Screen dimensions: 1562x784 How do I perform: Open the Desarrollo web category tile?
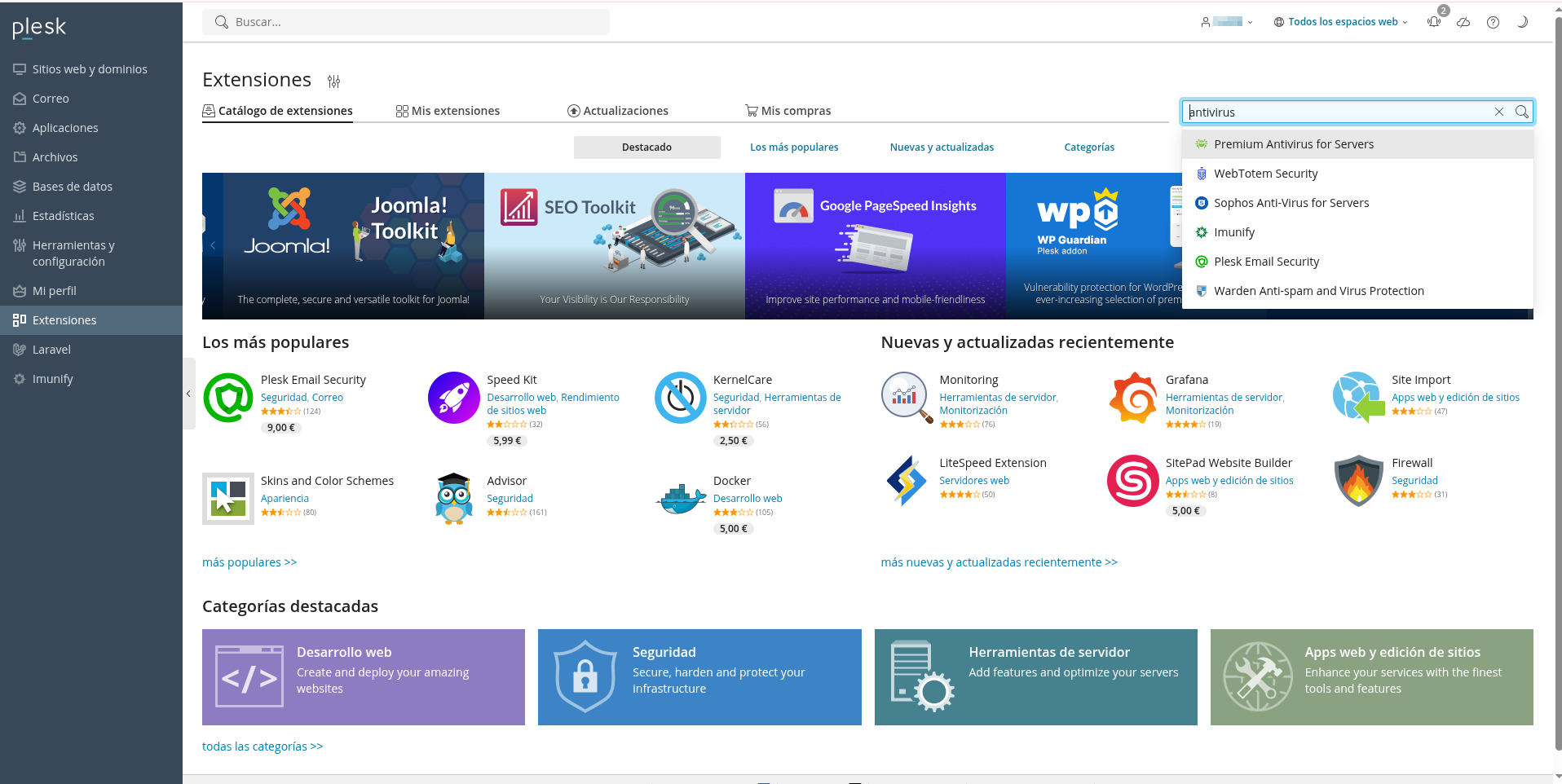(x=364, y=677)
